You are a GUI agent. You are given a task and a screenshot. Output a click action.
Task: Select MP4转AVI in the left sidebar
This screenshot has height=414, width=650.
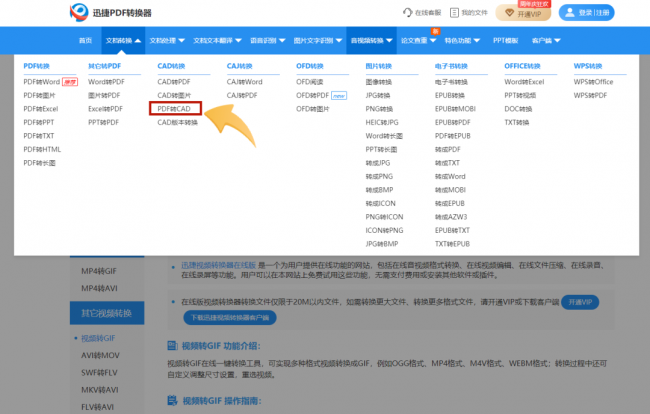[99, 288]
